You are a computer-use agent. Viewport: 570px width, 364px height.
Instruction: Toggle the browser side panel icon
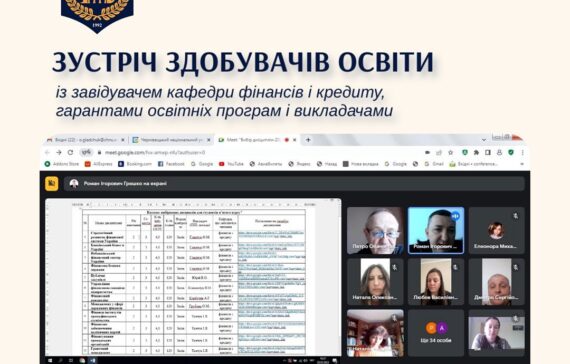coord(488,153)
